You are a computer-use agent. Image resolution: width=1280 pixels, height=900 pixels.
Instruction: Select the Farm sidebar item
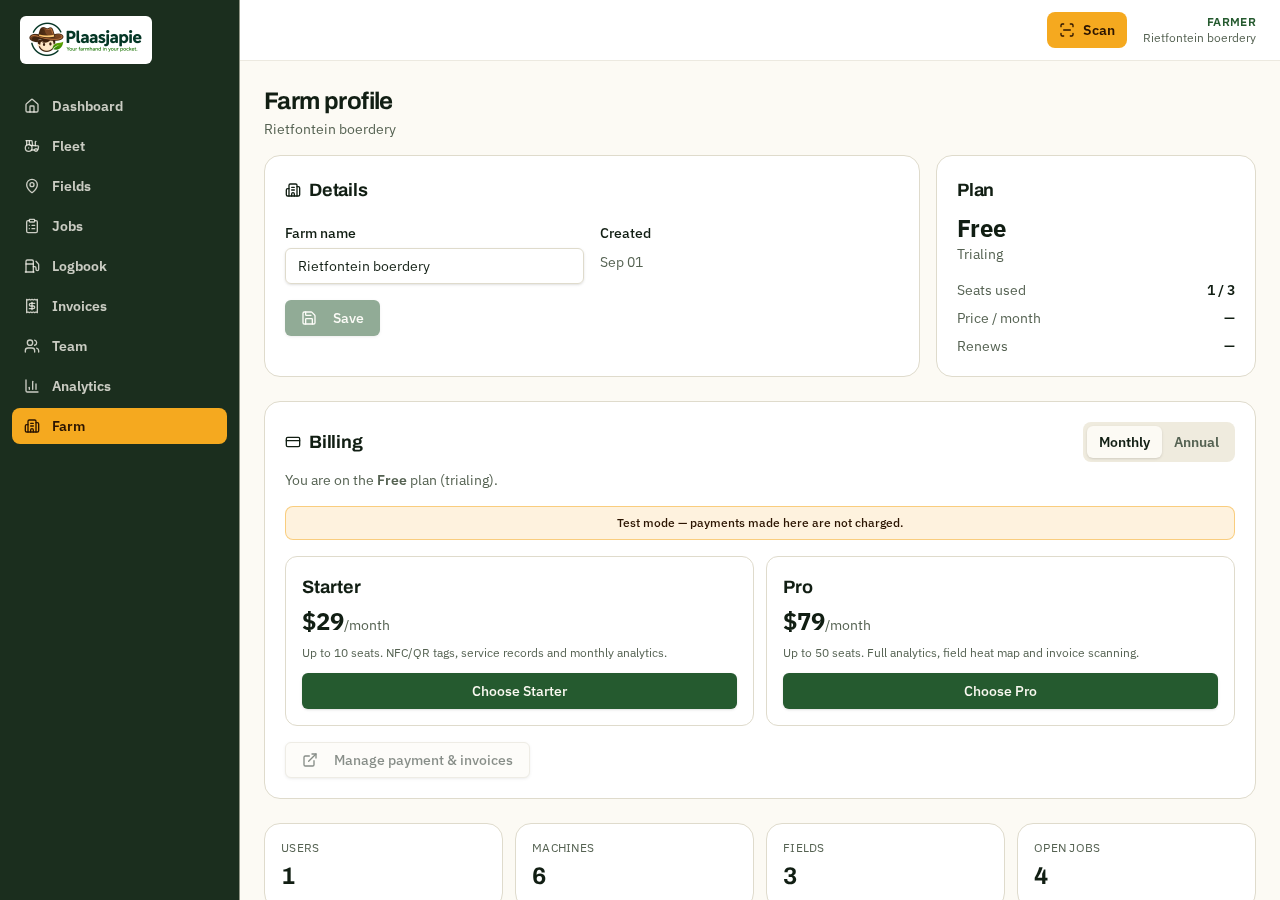click(119, 426)
